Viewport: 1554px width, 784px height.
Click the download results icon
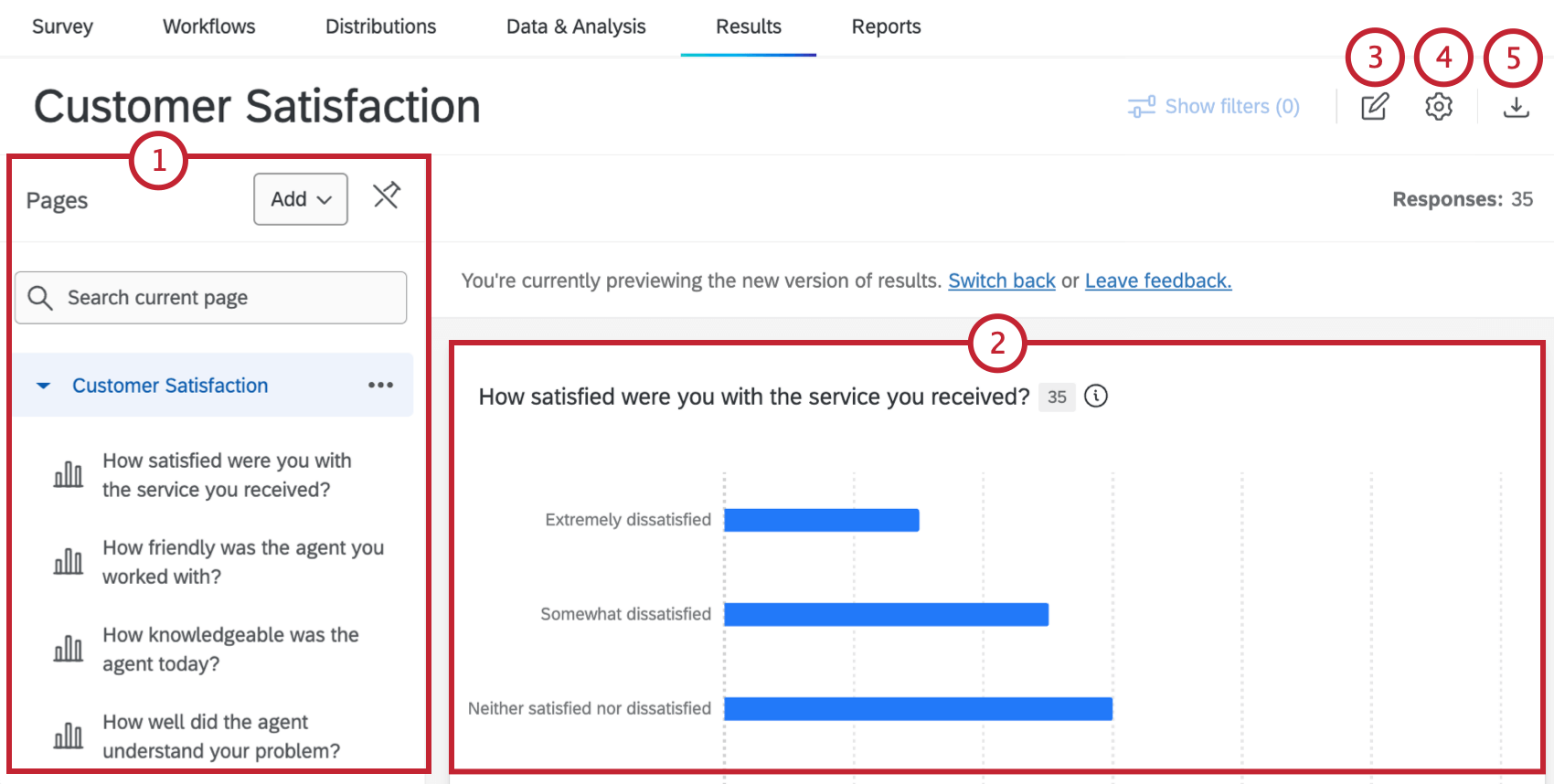1516,107
